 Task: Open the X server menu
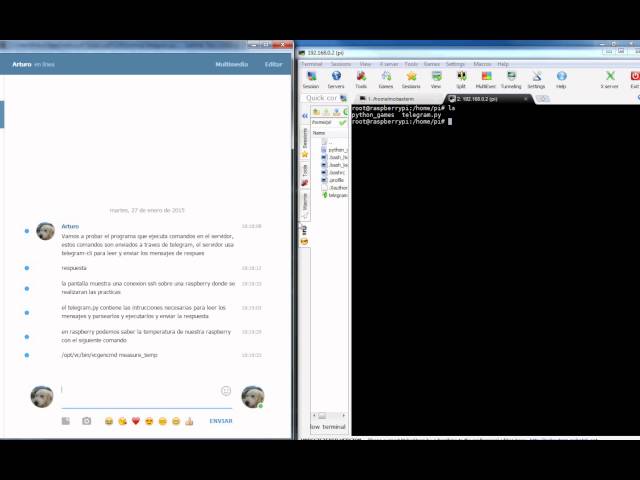[x=389, y=64]
